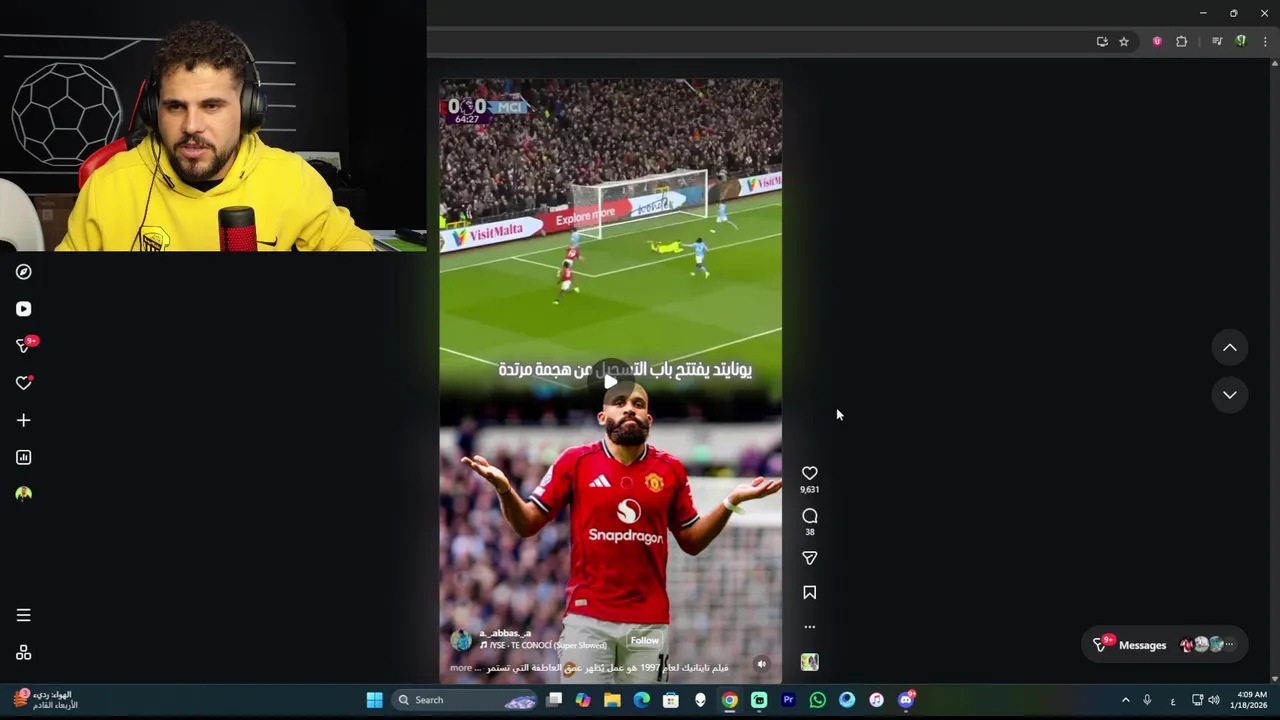Screen dimensions: 1280x720
Task: Open the Explore compass icon in sidebar
Action: click(23, 272)
